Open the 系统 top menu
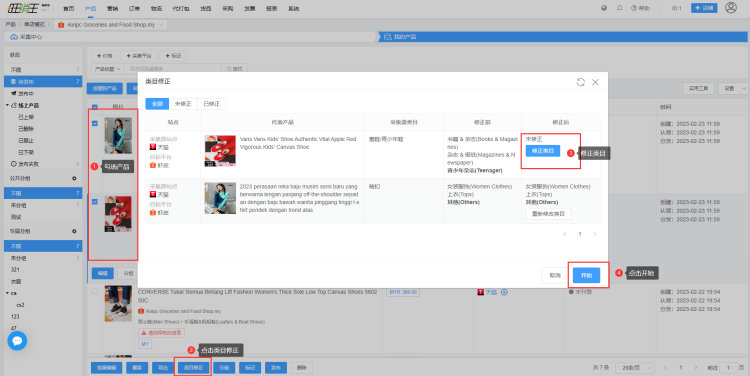750x376 pixels. click(x=294, y=8)
